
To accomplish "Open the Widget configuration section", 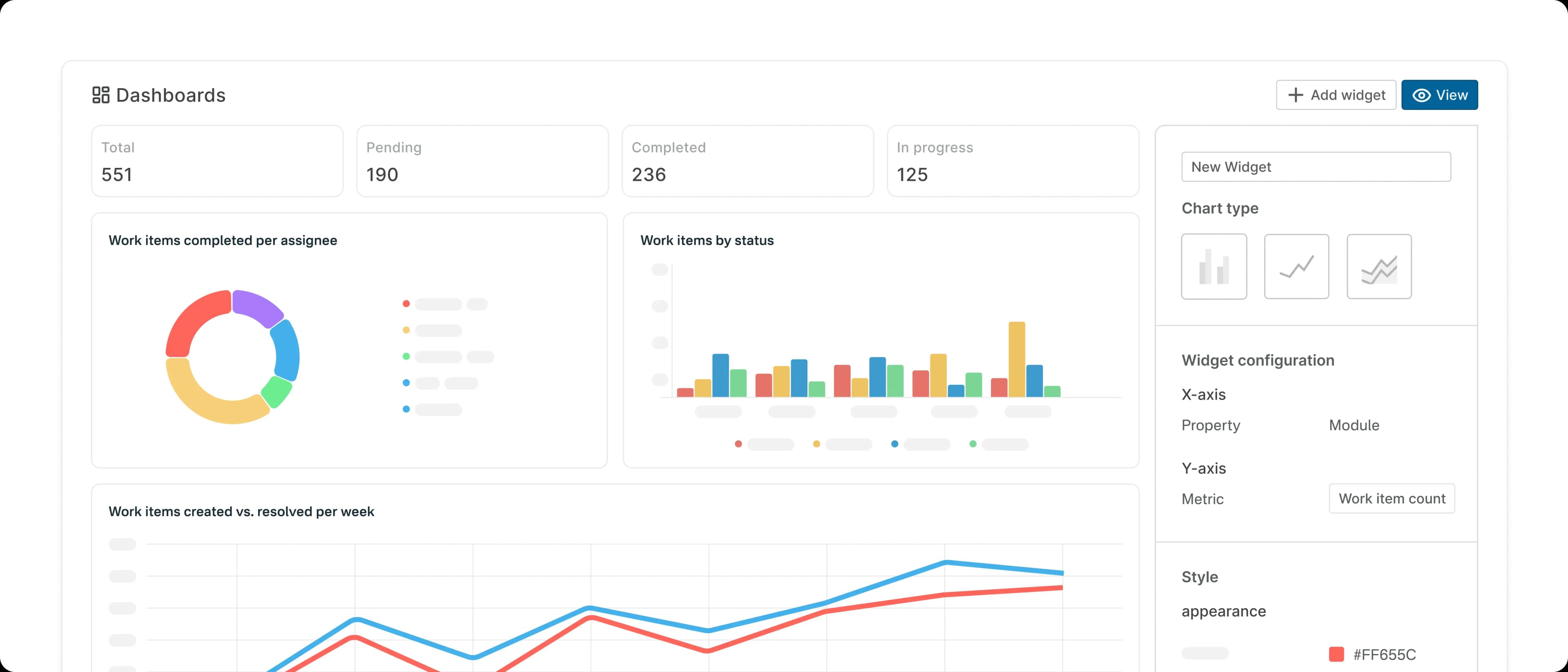I will click(x=1258, y=360).
